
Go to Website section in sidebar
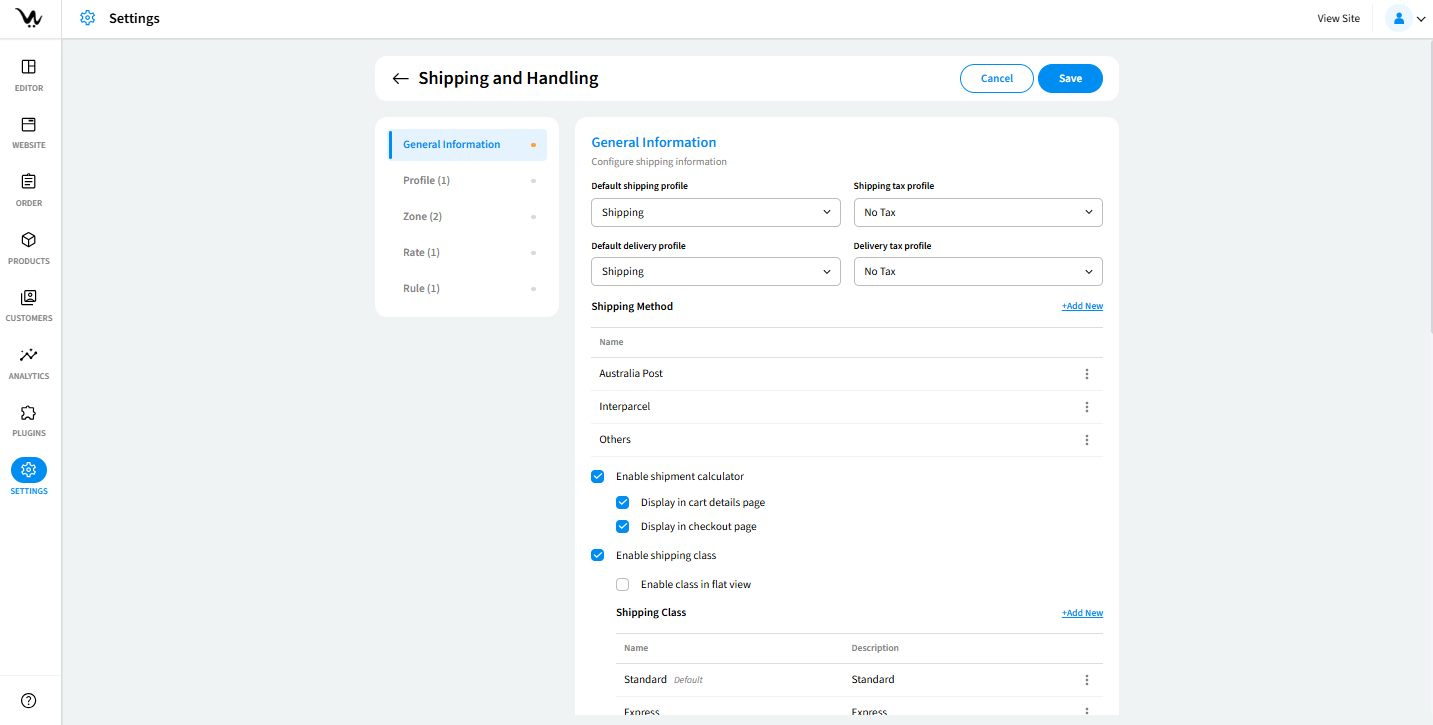29,125
